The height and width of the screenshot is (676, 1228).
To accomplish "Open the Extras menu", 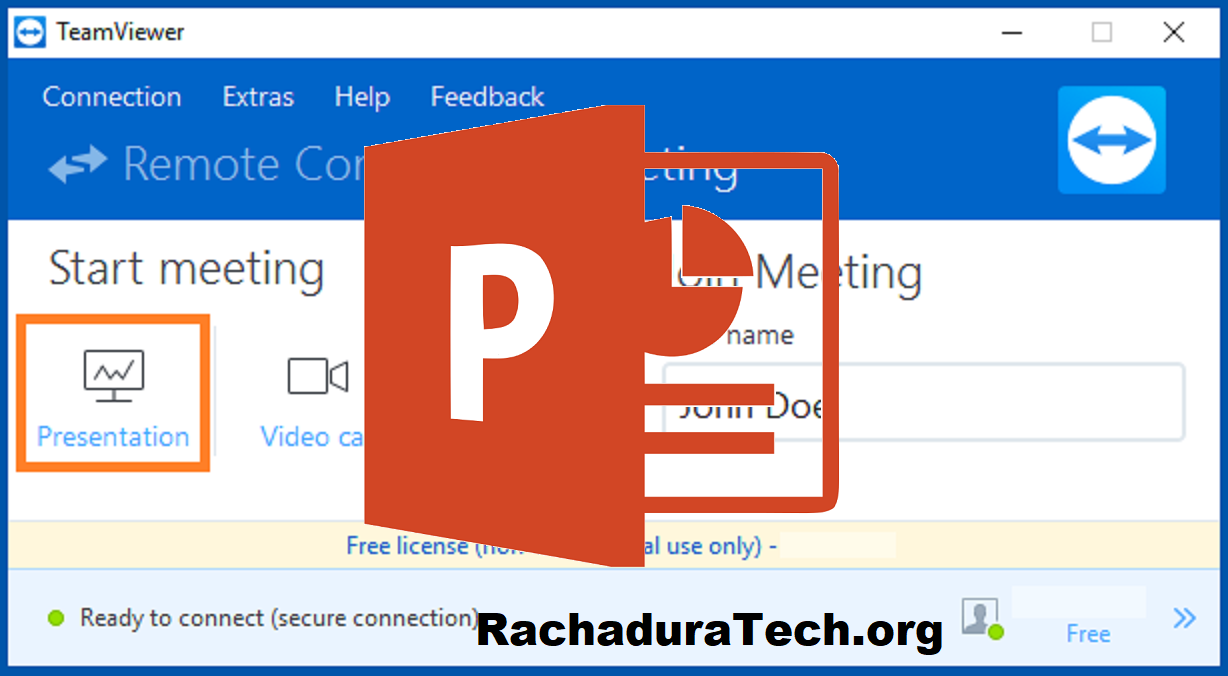I will (258, 97).
